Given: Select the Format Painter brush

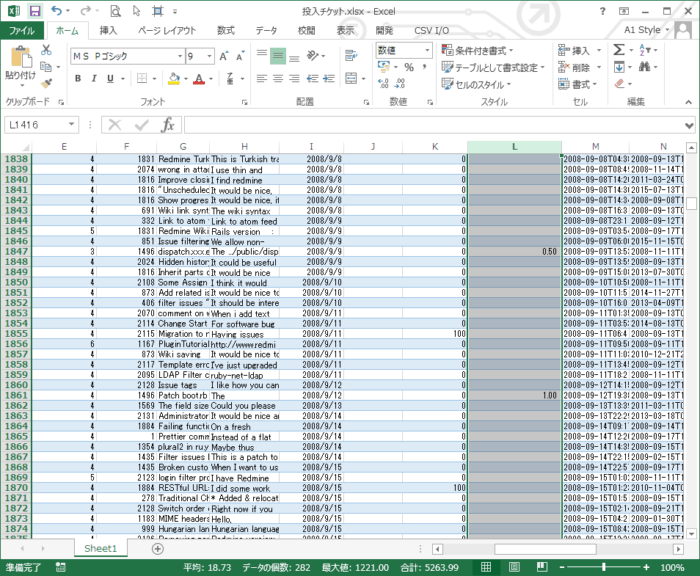Looking at the screenshot, I should pos(46,83).
